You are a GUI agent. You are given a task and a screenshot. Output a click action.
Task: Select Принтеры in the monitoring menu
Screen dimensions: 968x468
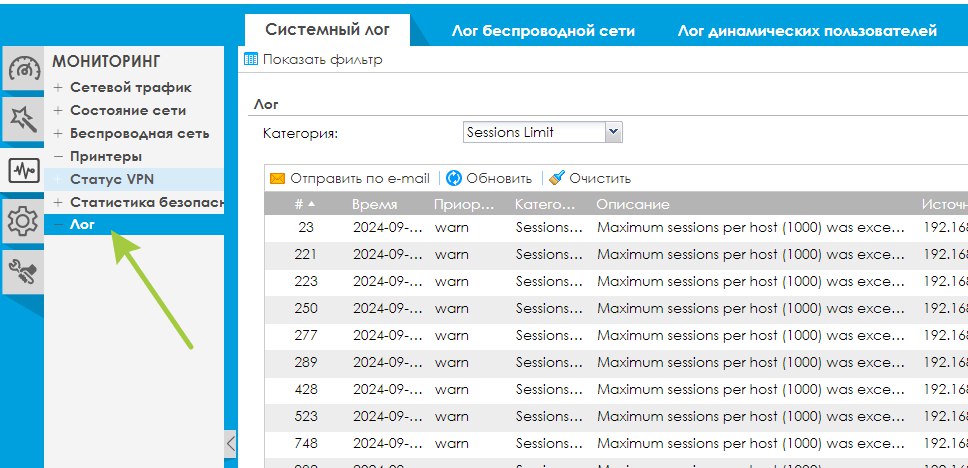(106, 156)
